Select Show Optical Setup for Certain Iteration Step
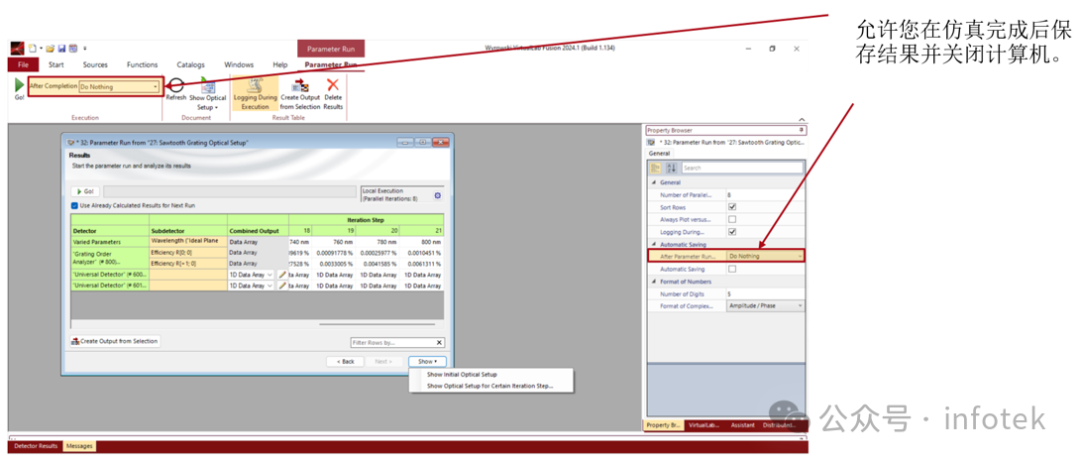The height and width of the screenshot is (462, 1080). tap(490, 386)
